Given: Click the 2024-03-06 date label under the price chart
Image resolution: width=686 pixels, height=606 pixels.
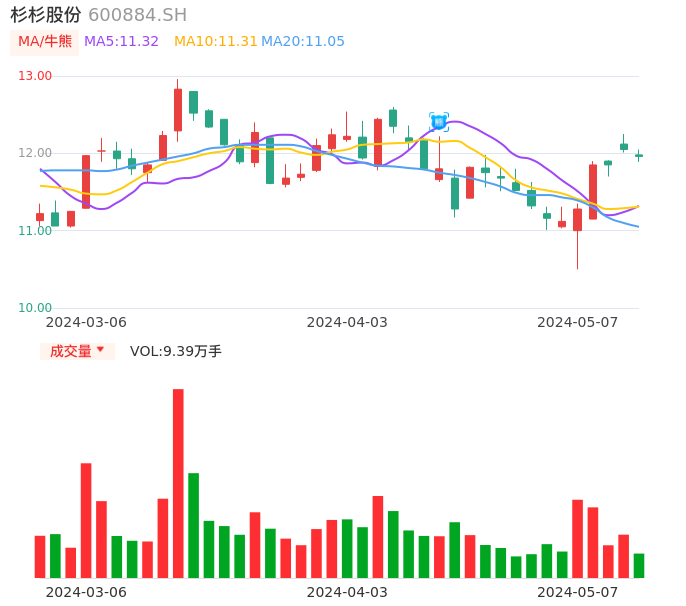Looking at the screenshot, I should click(86, 322).
